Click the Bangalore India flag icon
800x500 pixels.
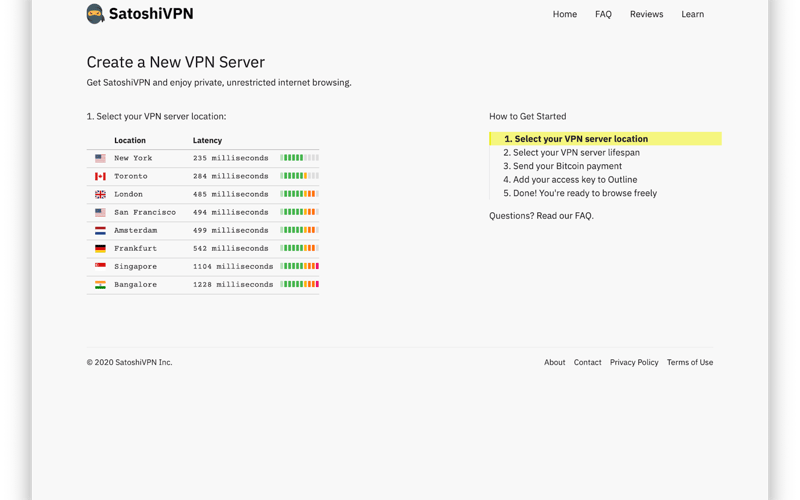point(101,285)
